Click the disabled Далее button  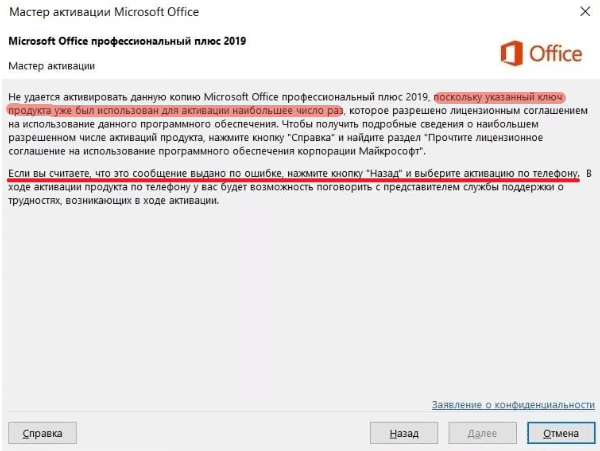click(x=482, y=433)
